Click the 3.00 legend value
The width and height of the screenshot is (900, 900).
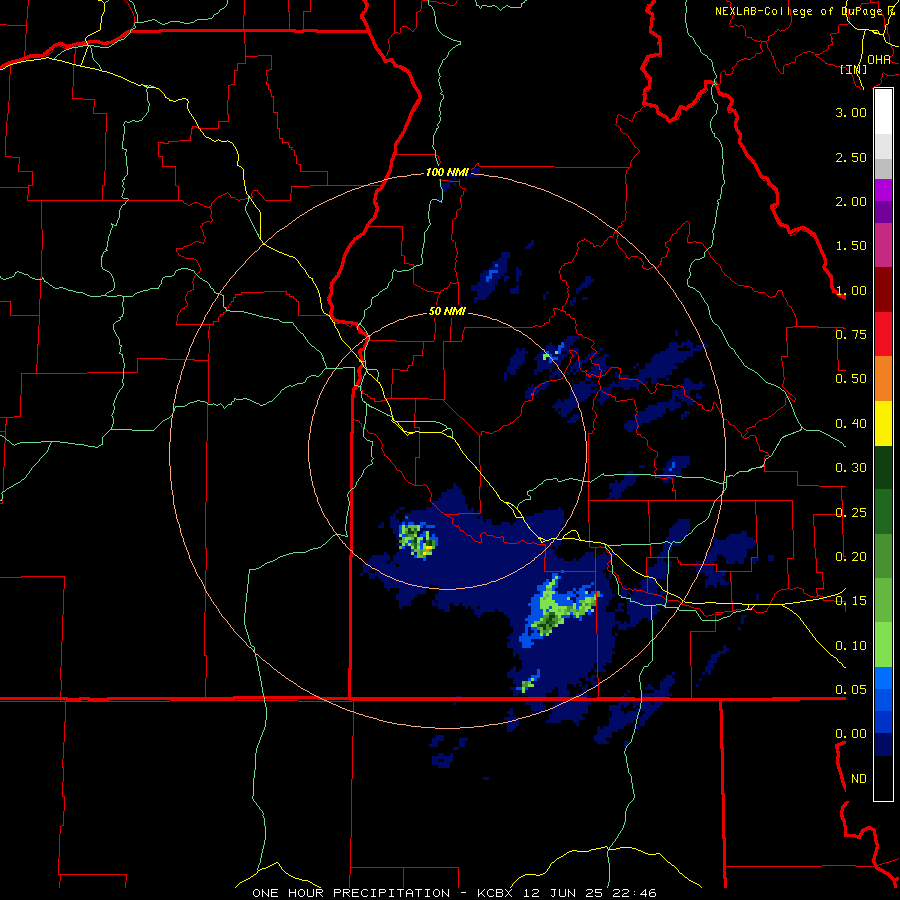851,112
